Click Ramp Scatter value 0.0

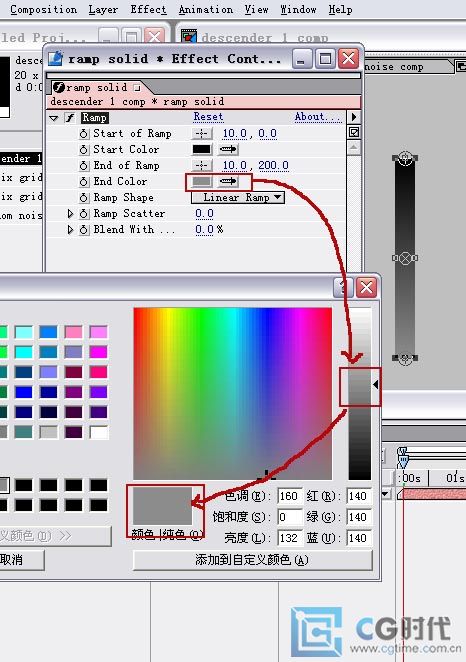[x=204, y=214]
